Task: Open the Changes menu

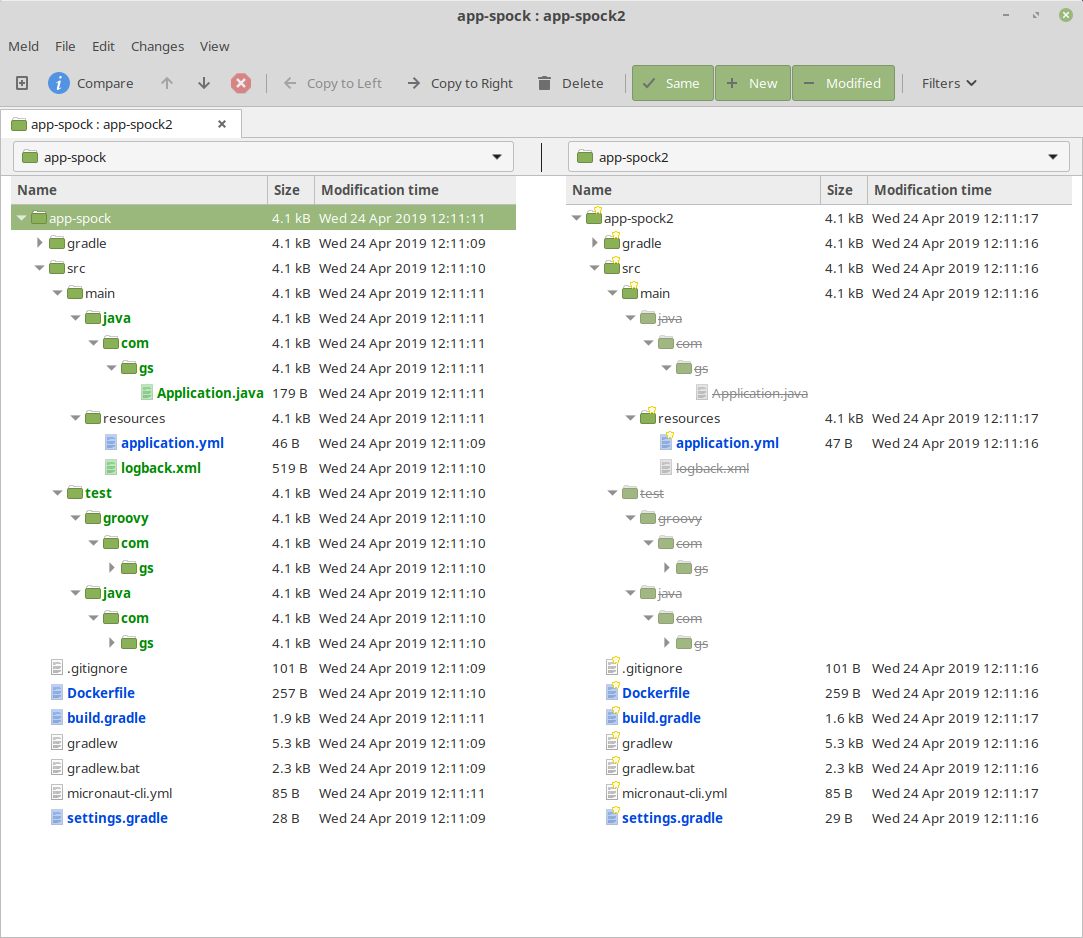Action: [x=157, y=46]
